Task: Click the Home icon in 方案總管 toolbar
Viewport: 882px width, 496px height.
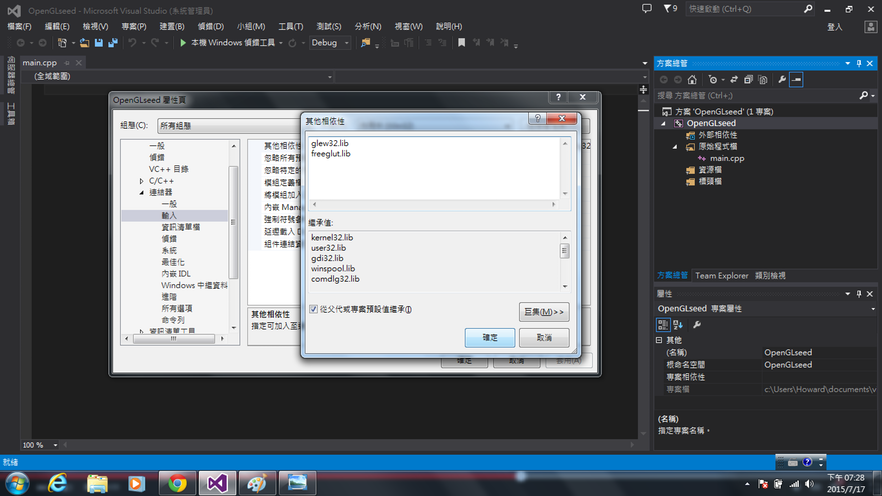Action: coord(692,80)
